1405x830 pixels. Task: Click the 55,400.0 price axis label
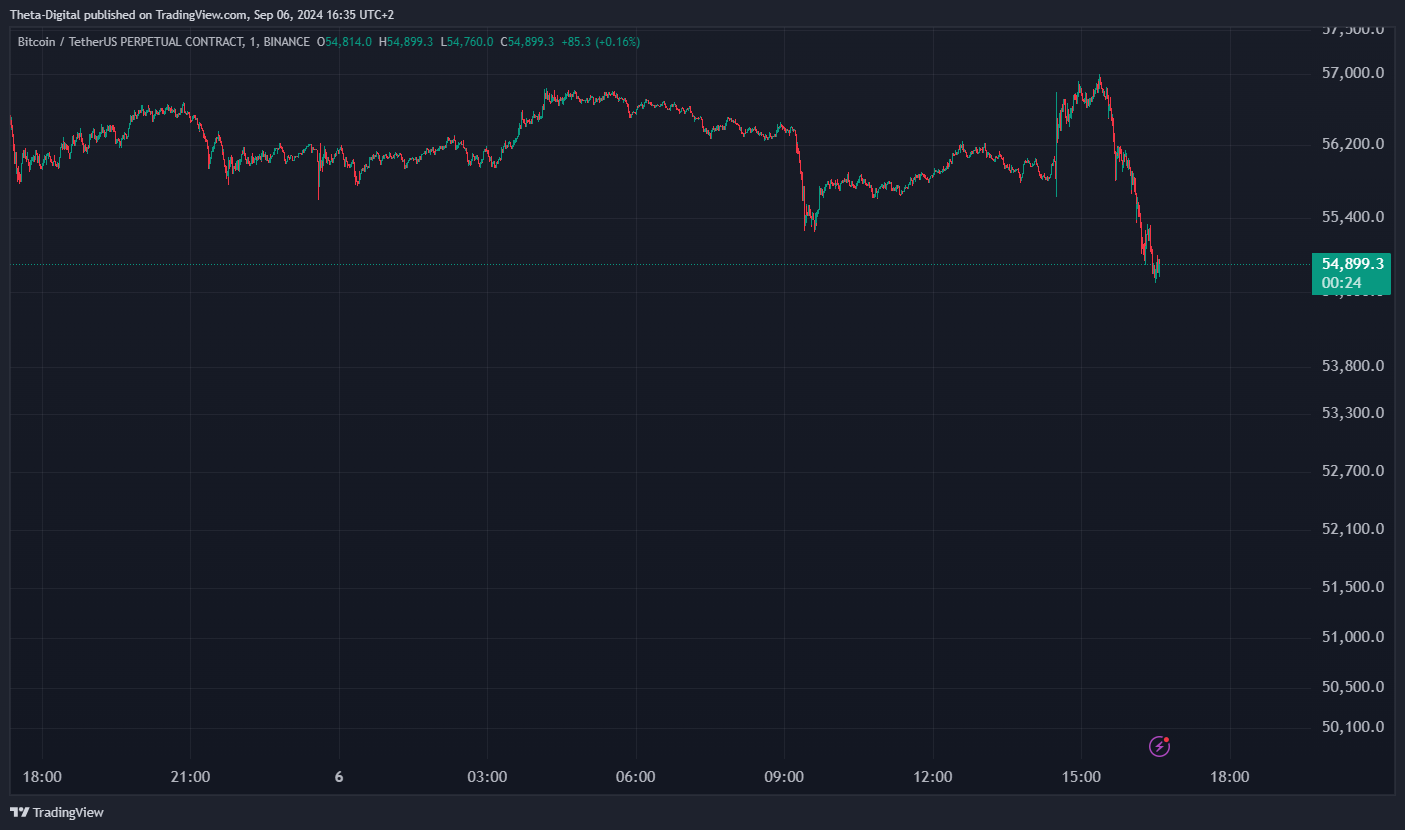(1353, 217)
